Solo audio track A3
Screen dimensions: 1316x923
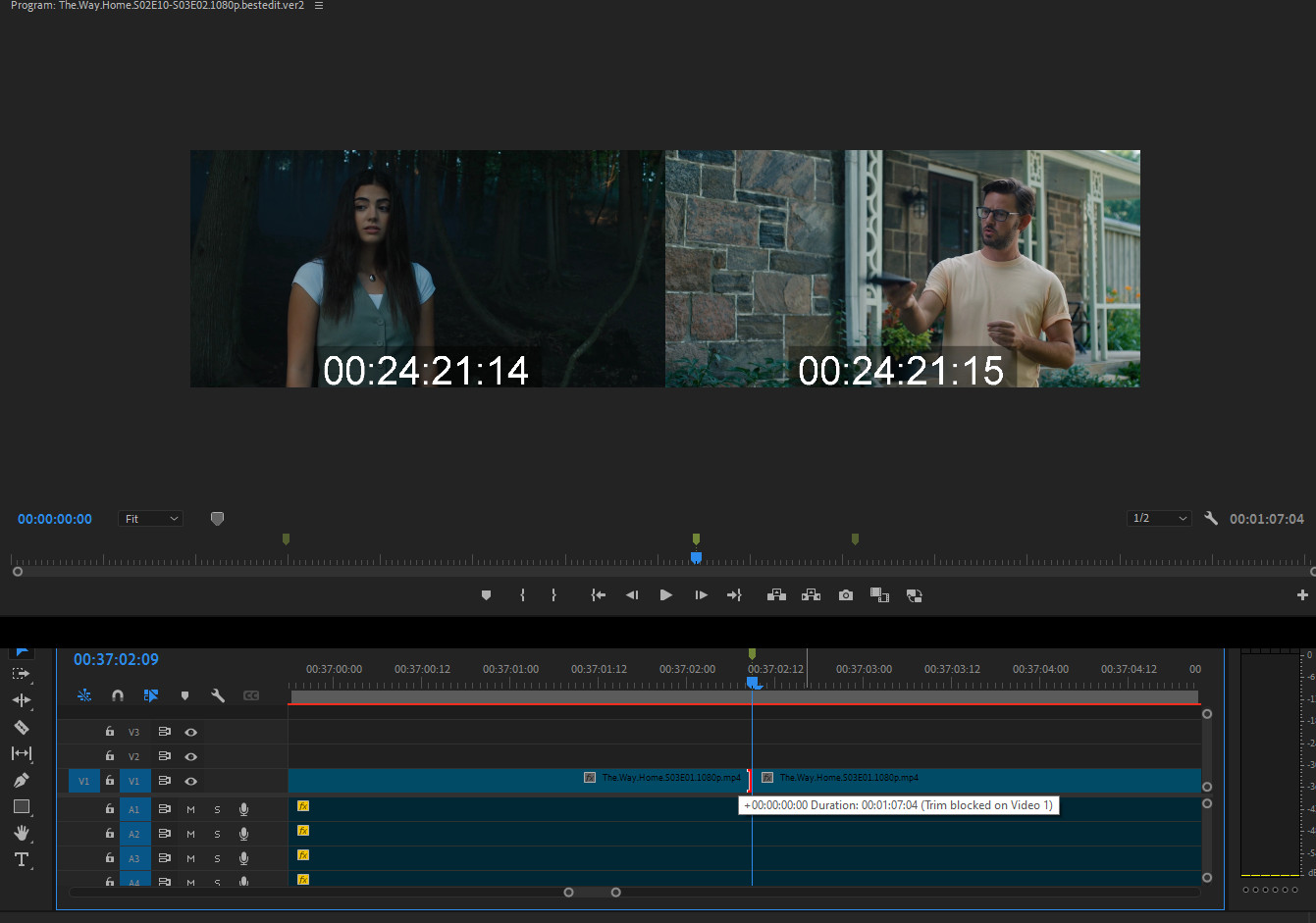(217, 858)
